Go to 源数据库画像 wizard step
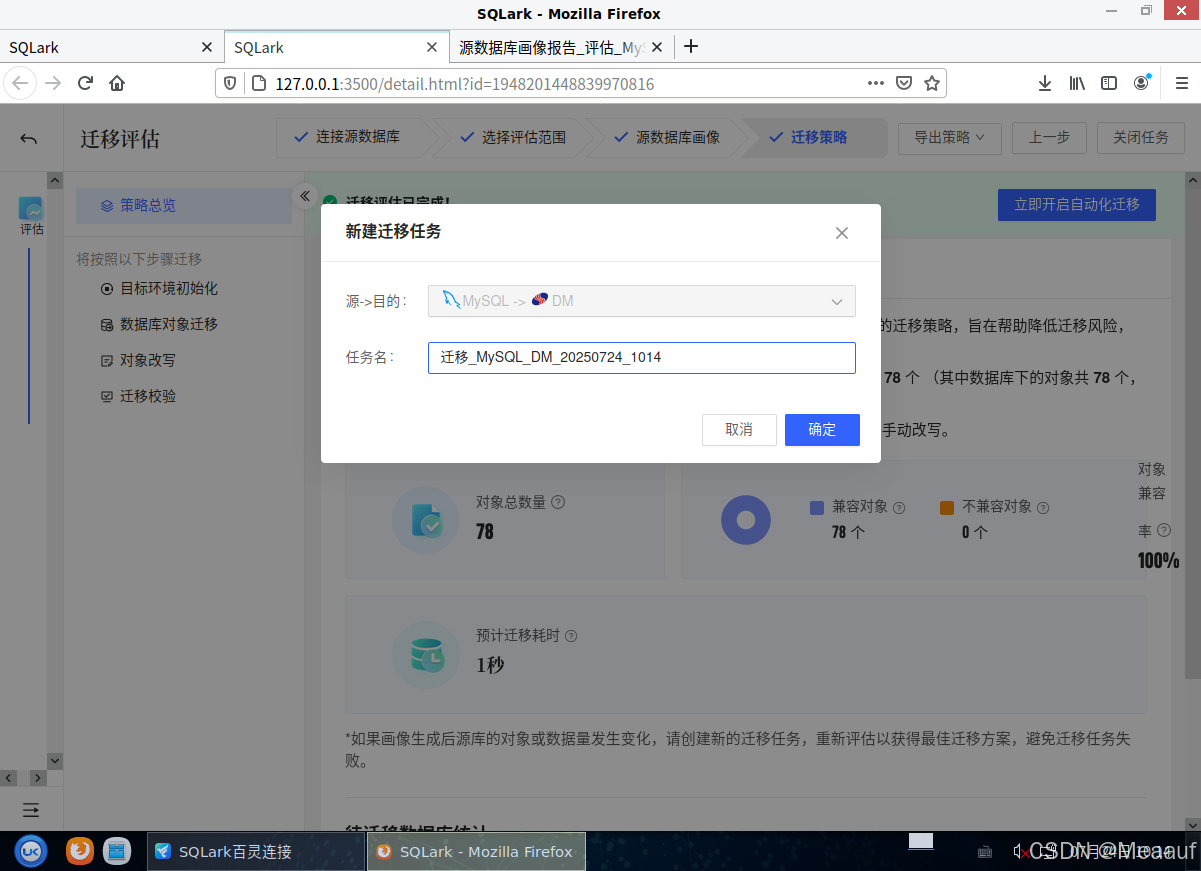This screenshot has height=871, width=1201. tap(667, 138)
